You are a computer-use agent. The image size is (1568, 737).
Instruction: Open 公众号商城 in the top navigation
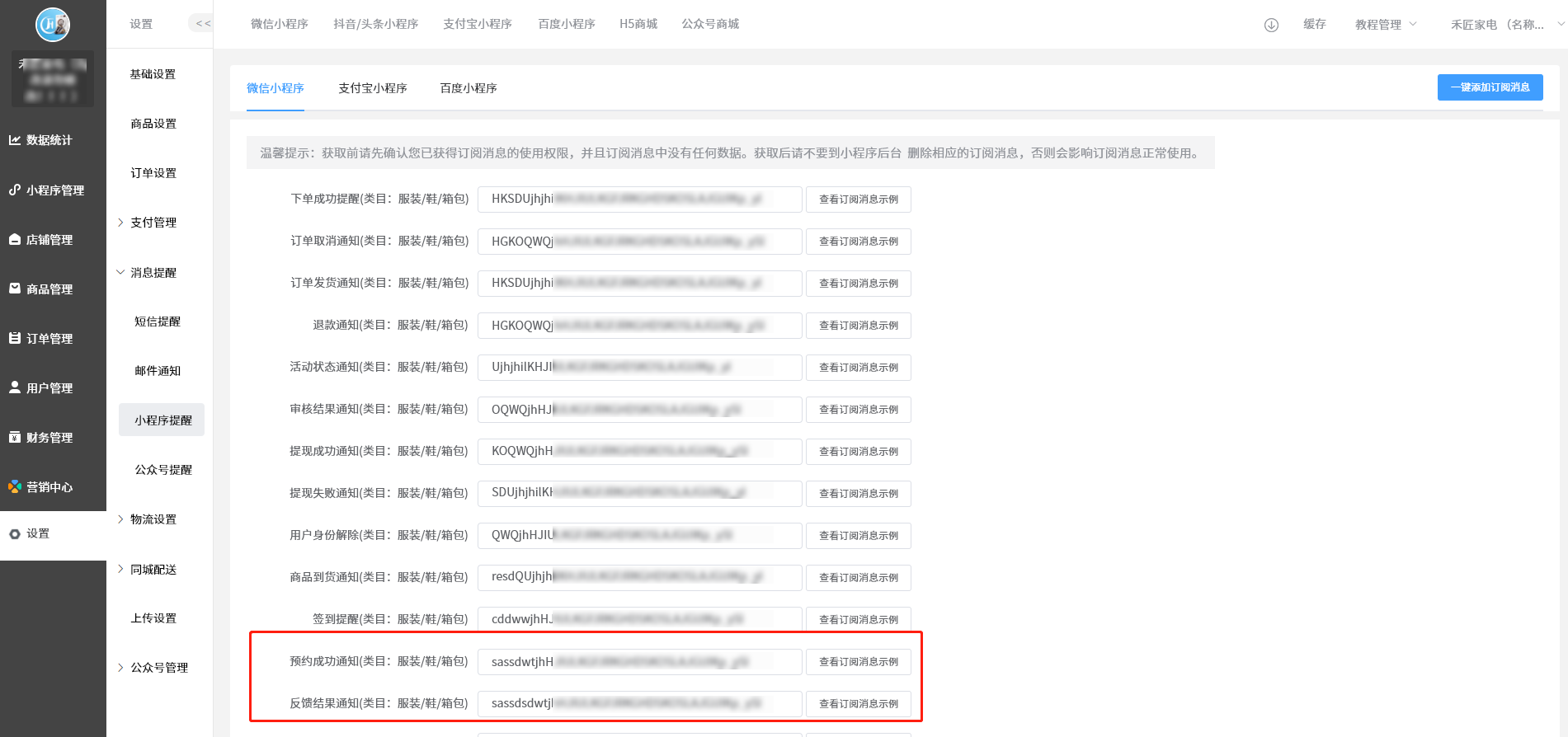(710, 24)
